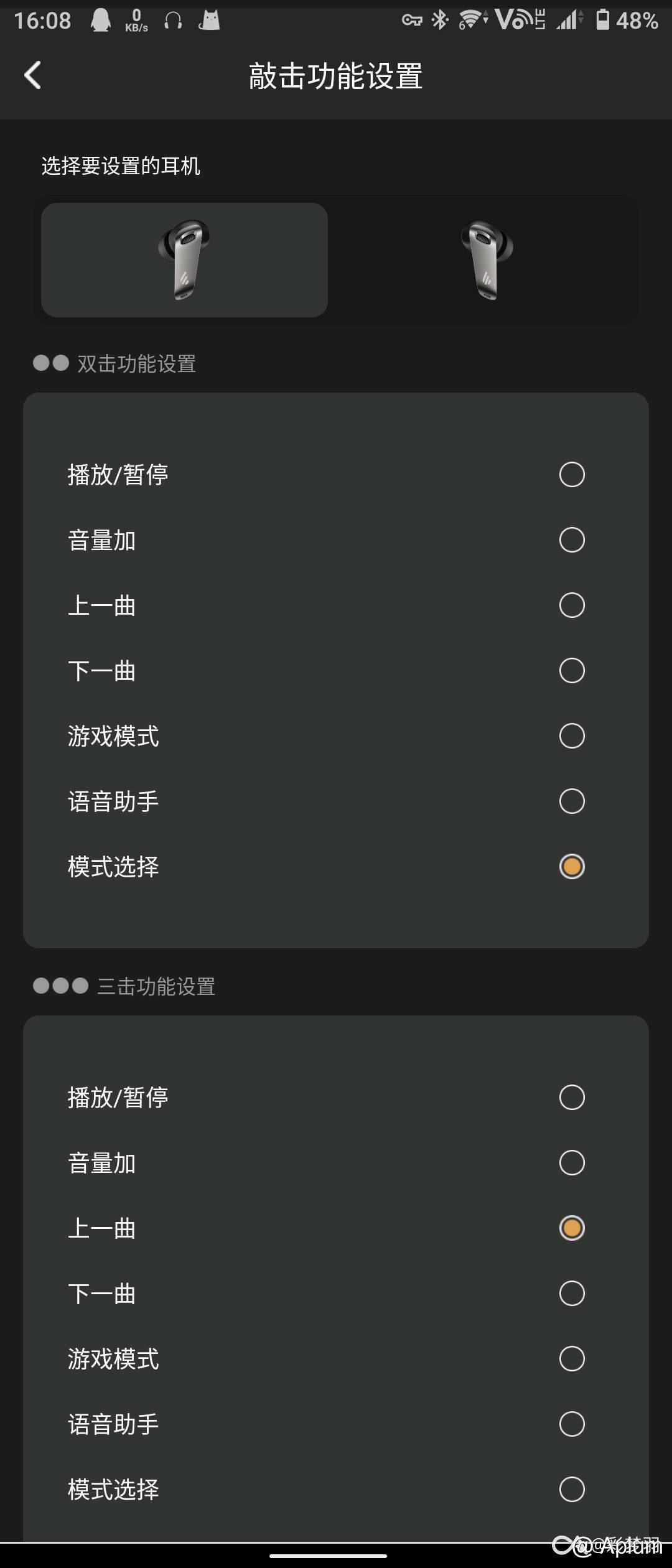The height and width of the screenshot is (1568, 672).
Task: Select the right earbud image
Action: point(487,260)
